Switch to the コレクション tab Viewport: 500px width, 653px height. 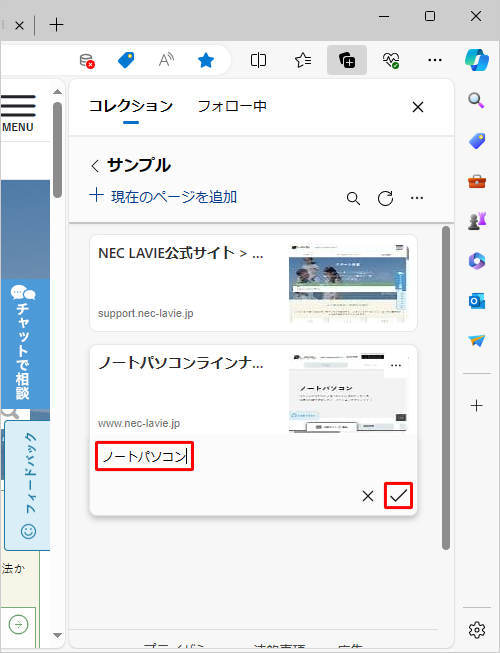click(131, 106)
